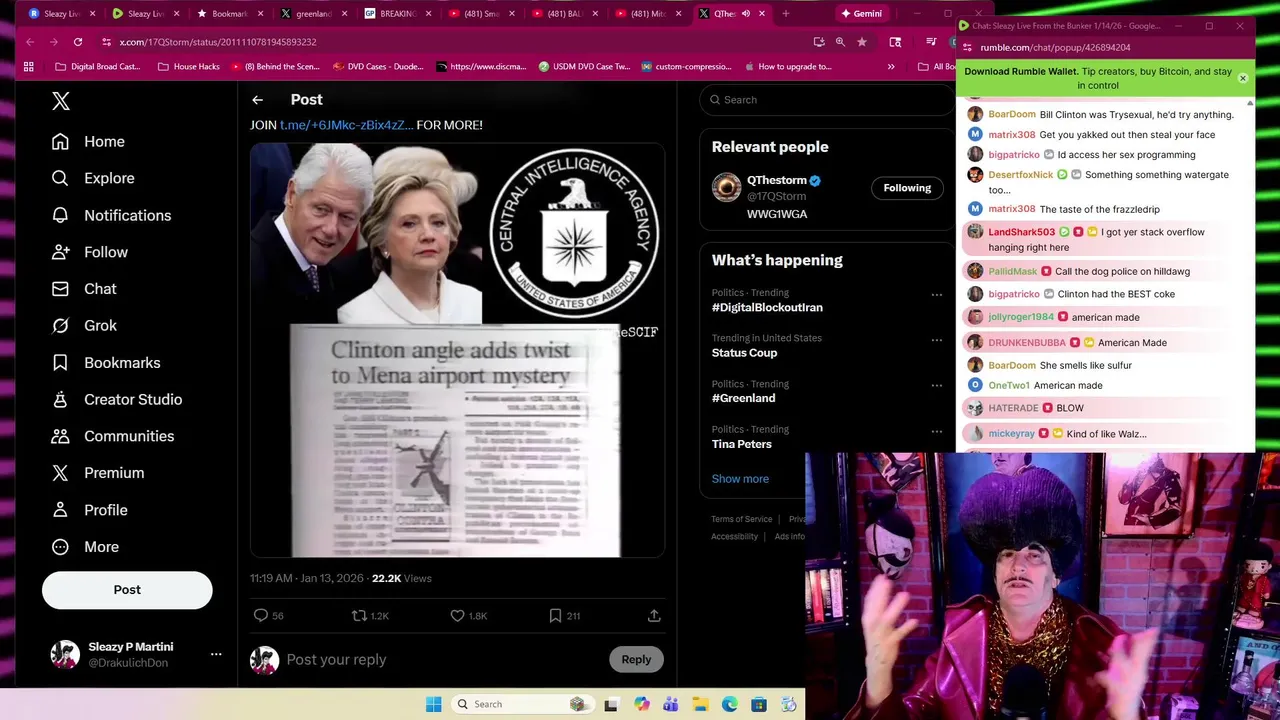Click the Reply button
Image resolution: width=1280 pixels, height=720 pixels.
(636, 660)
